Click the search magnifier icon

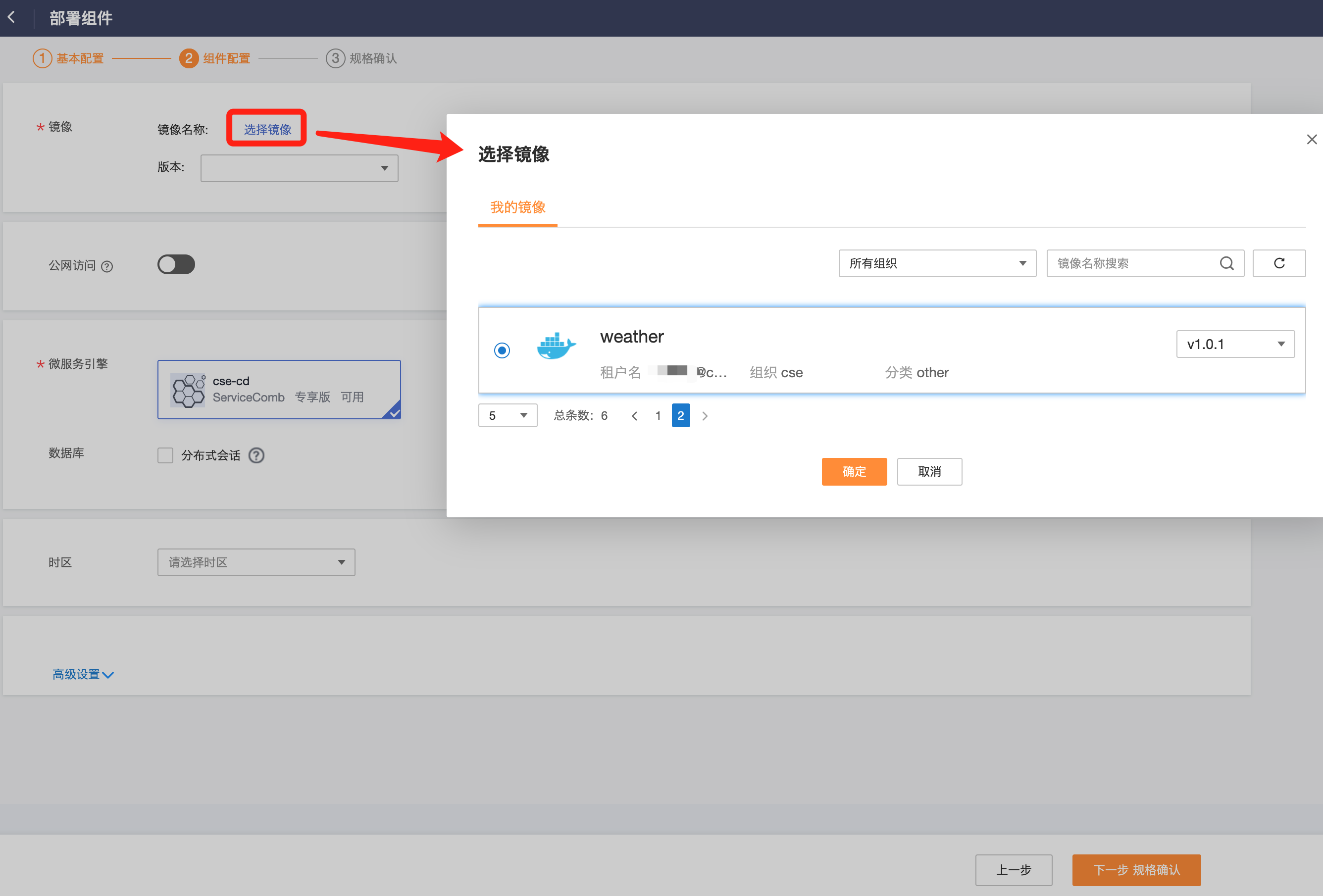click(x=1226, y=263)
